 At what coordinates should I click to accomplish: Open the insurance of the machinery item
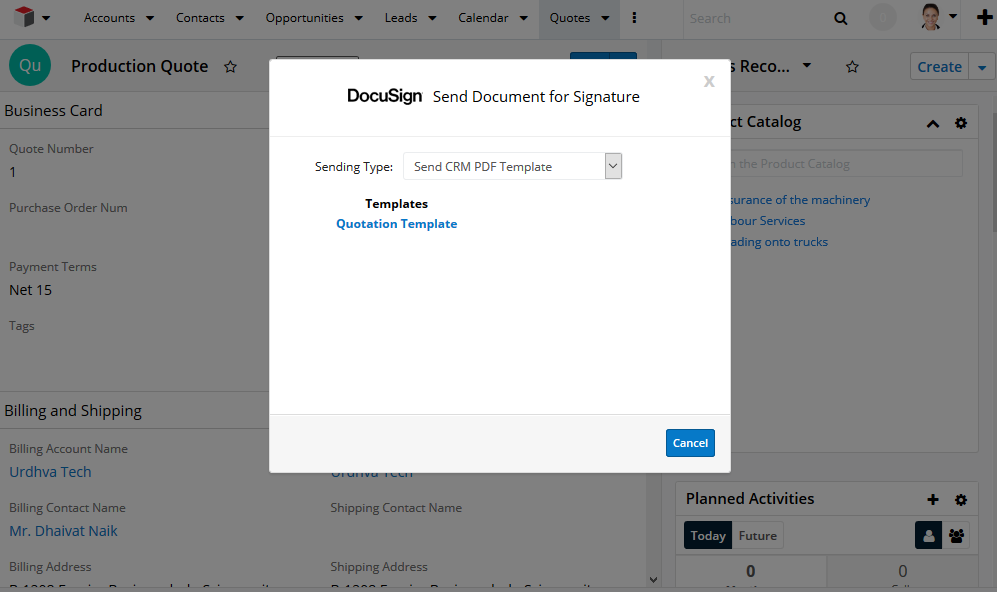[800, 200]
